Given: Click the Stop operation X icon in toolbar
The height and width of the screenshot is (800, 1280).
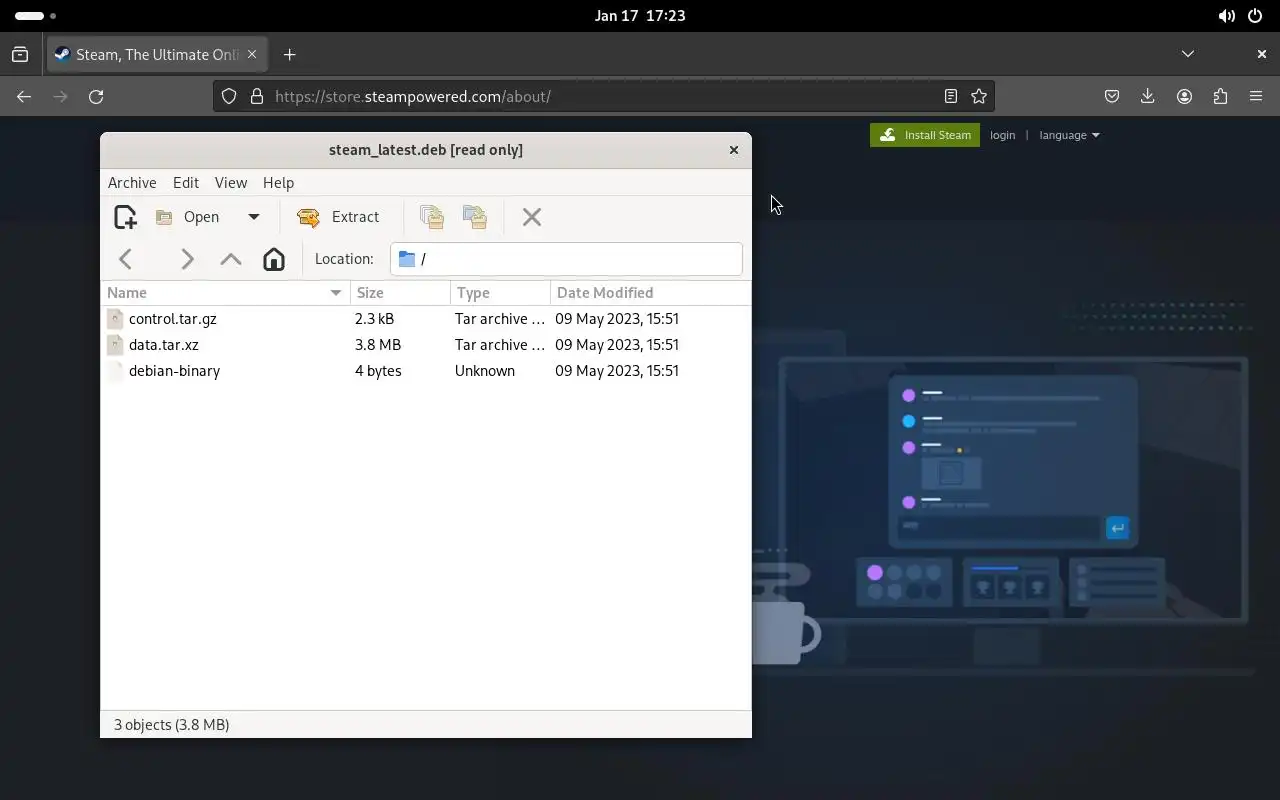Looking at the screenshot, I should pyautogui.click(x=532, y=217).
